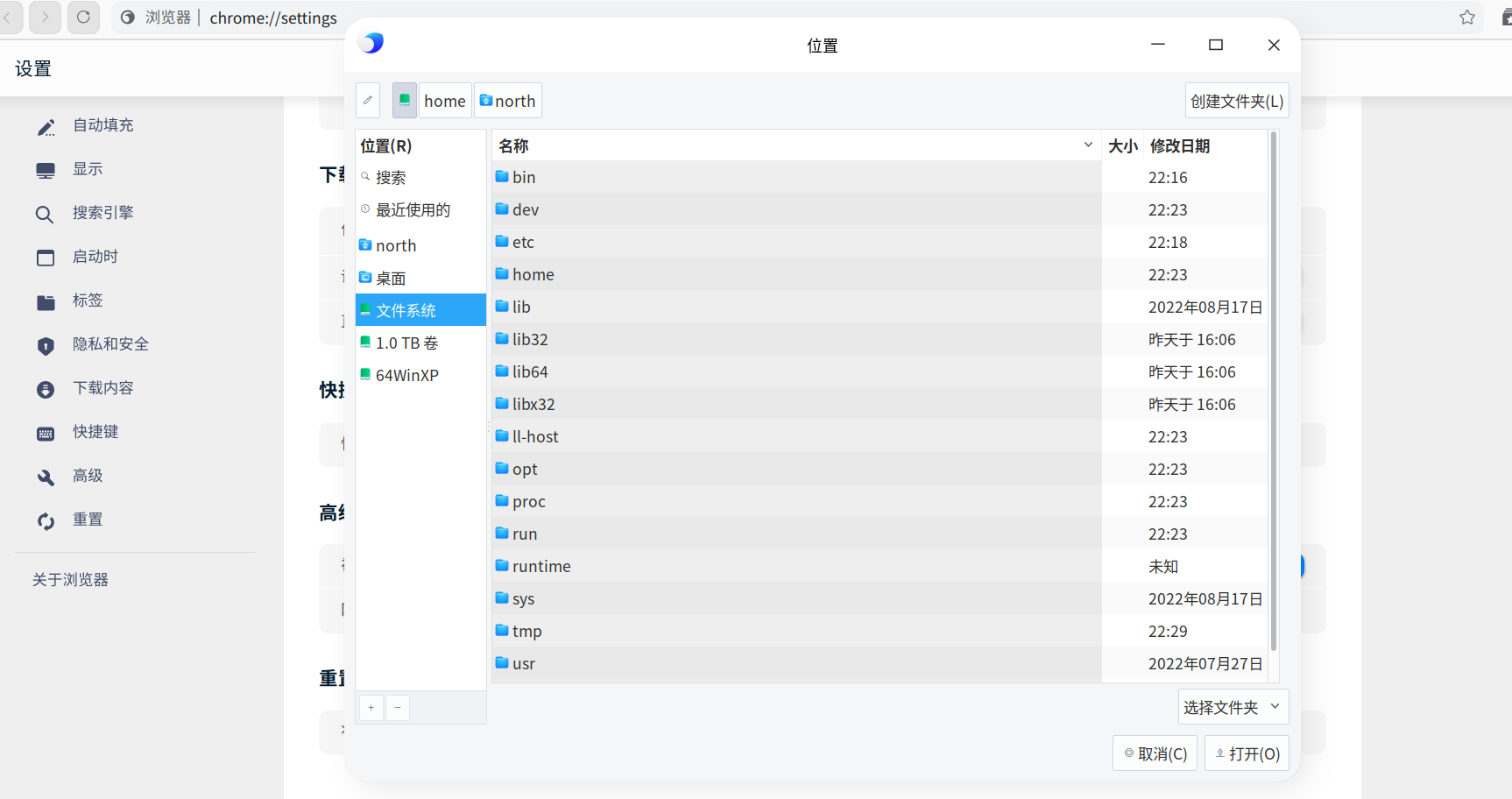Click the etc folder icon
The height and width of the screenshot is (799, 1512).
click(x=502, y=241)
